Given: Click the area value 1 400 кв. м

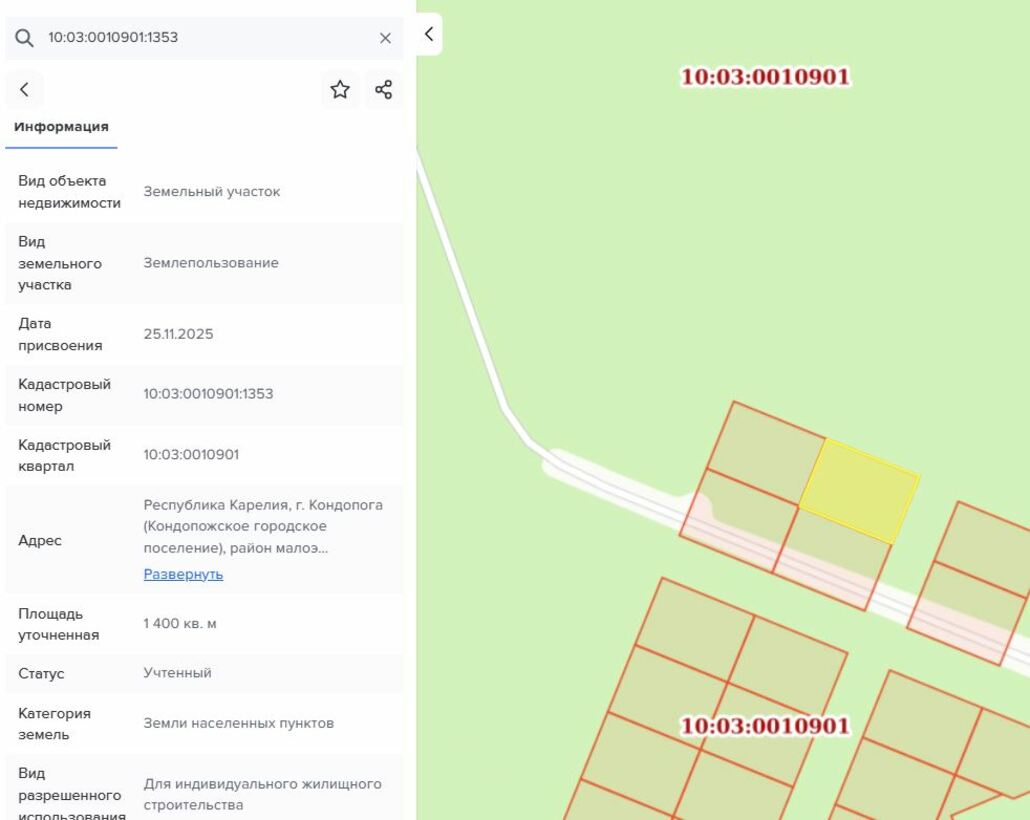Looking at the screenshot, I should 180,623.
